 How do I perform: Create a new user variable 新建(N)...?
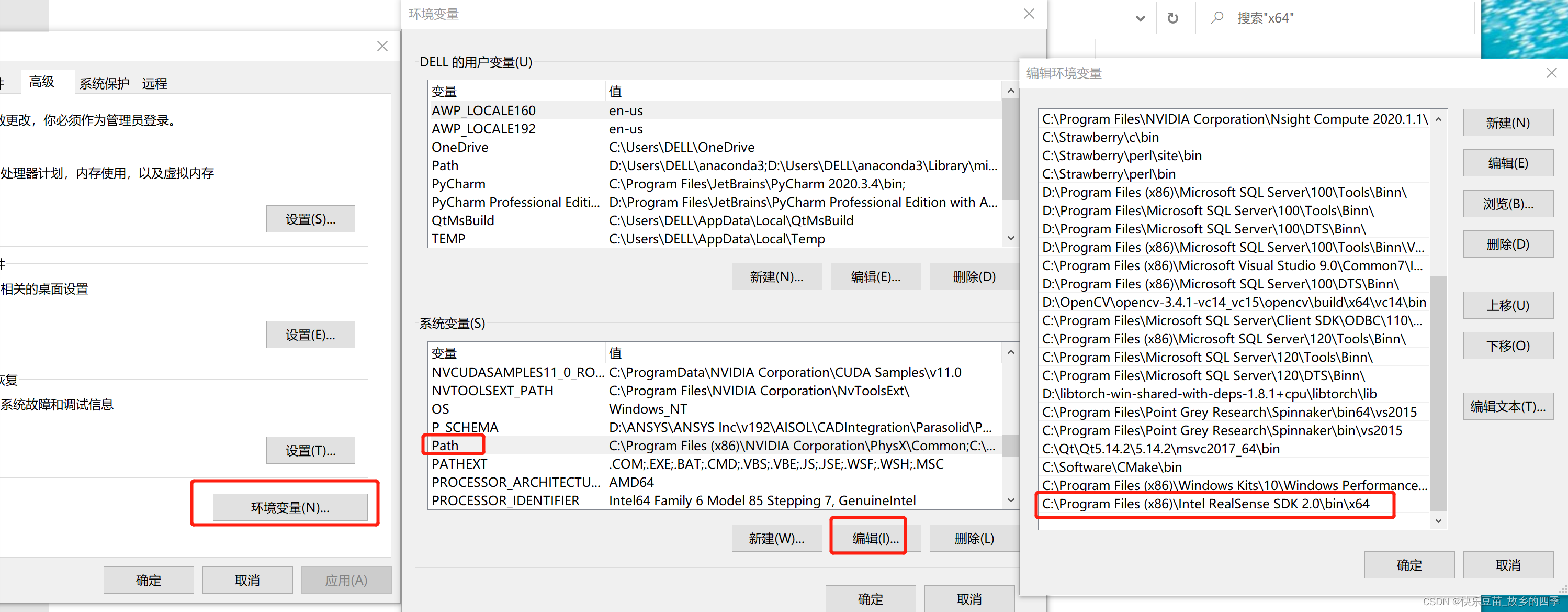coord(777,277)
